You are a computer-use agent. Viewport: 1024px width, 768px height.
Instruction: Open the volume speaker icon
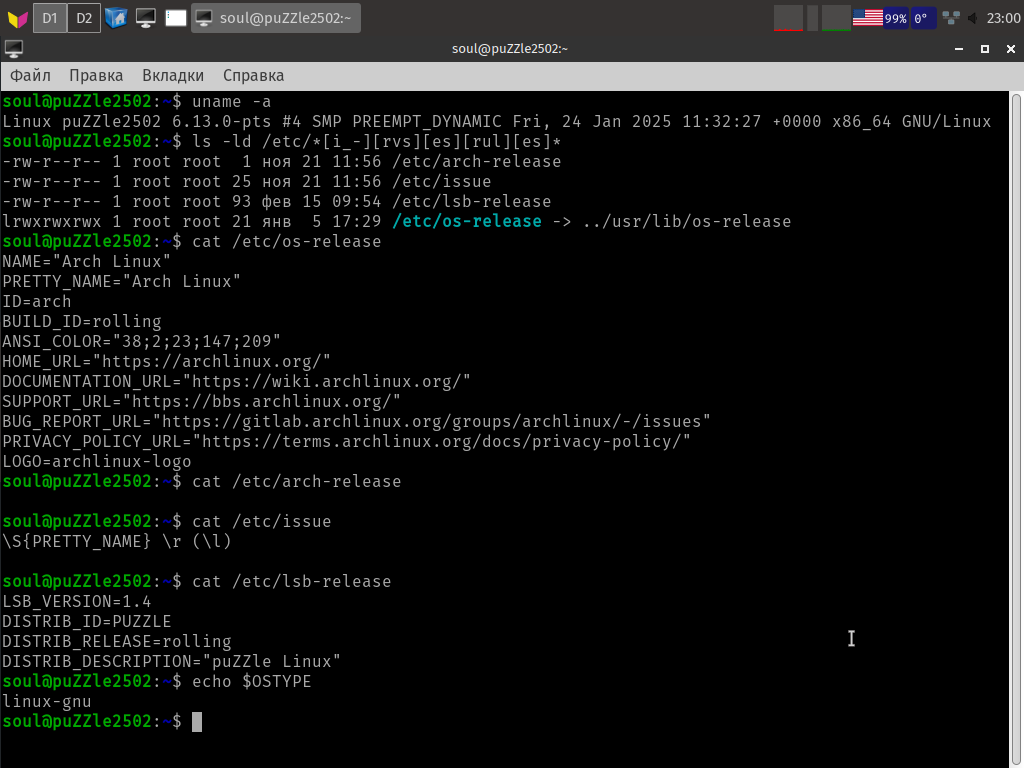click(x=973, y=18)
